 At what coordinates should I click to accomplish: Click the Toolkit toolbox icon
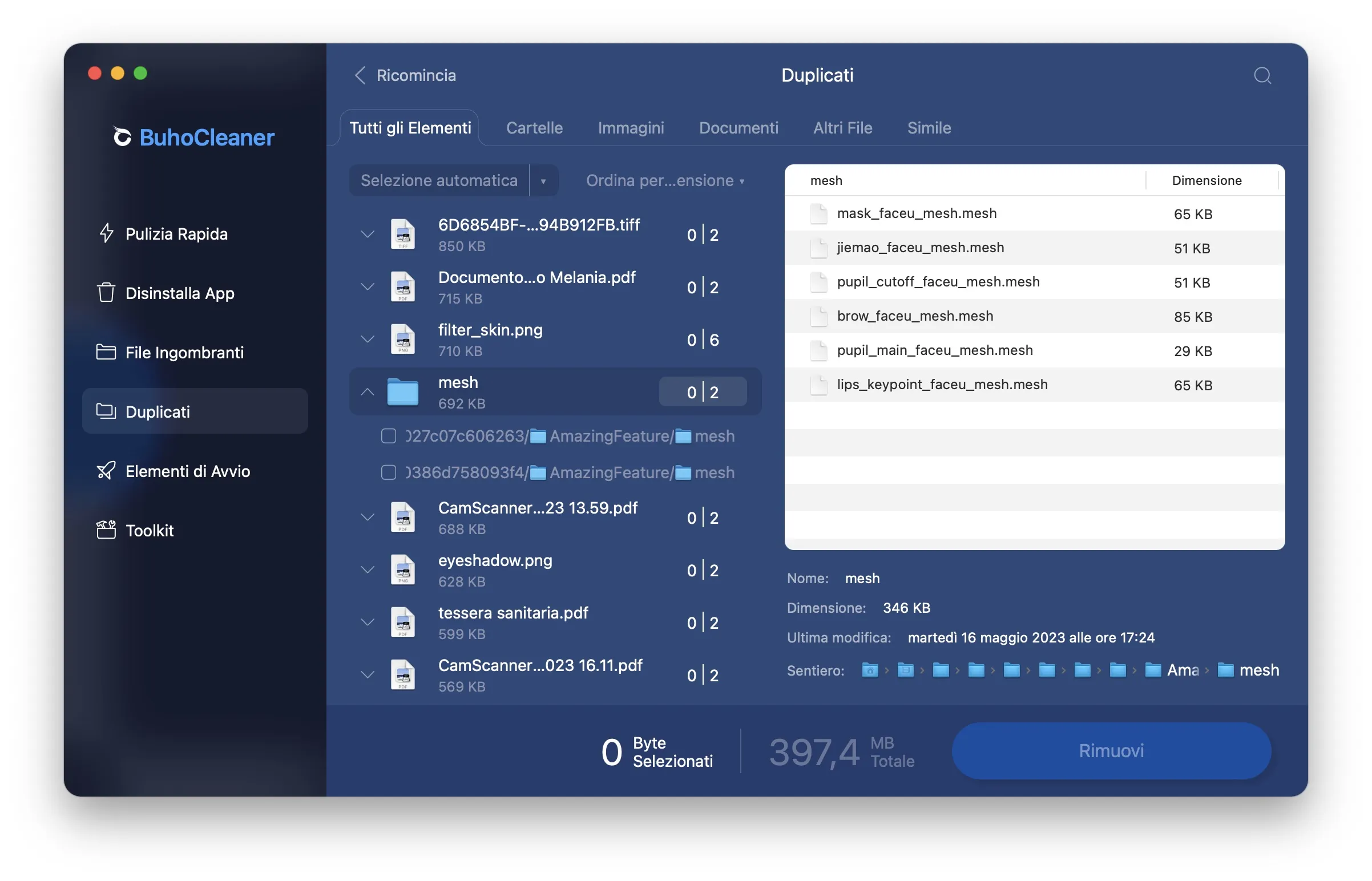(x=106, y=530)
